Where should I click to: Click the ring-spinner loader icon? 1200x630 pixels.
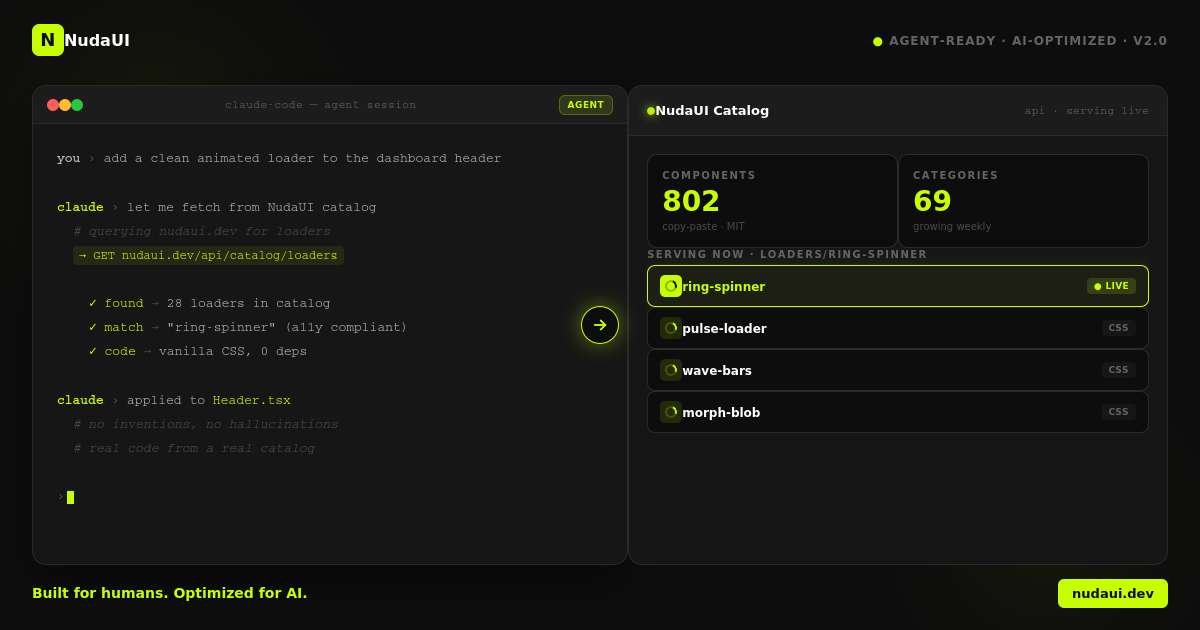coord(671,286)
